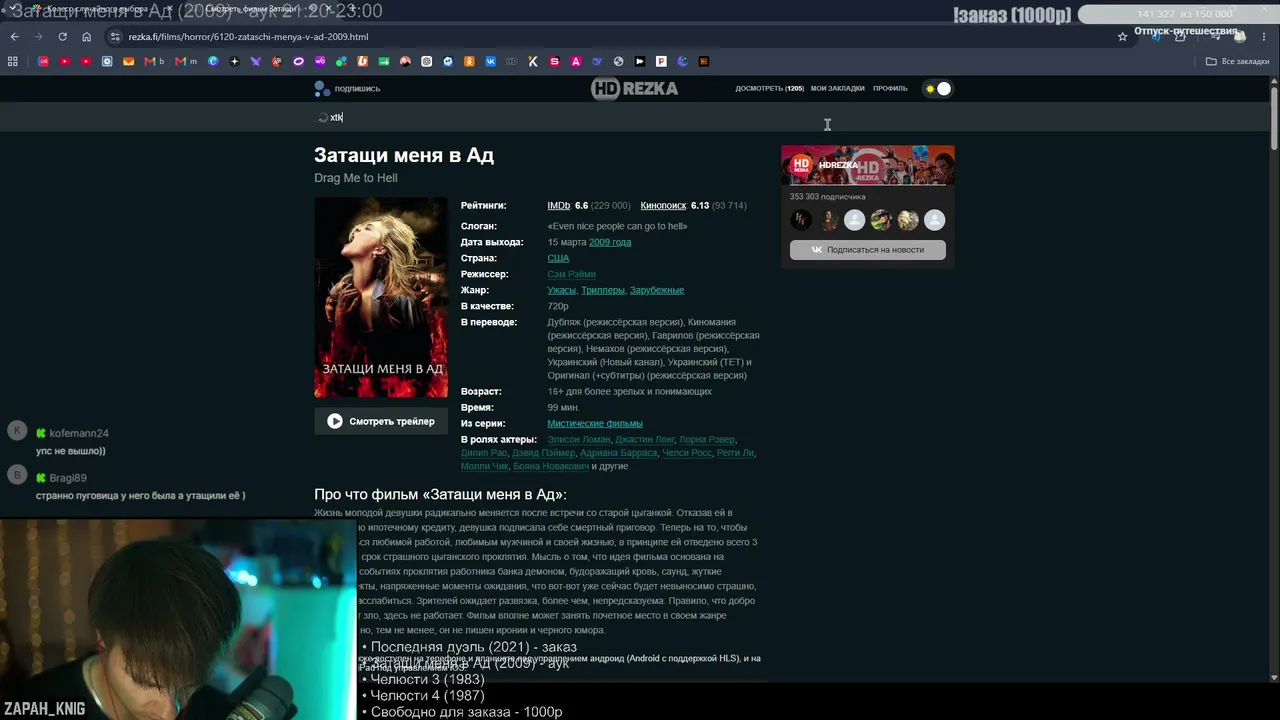The height and width of the screenshot is (720, 1280).
Task: Open the Odnoklassniki bookmark icon
Action: coord(469,61)
